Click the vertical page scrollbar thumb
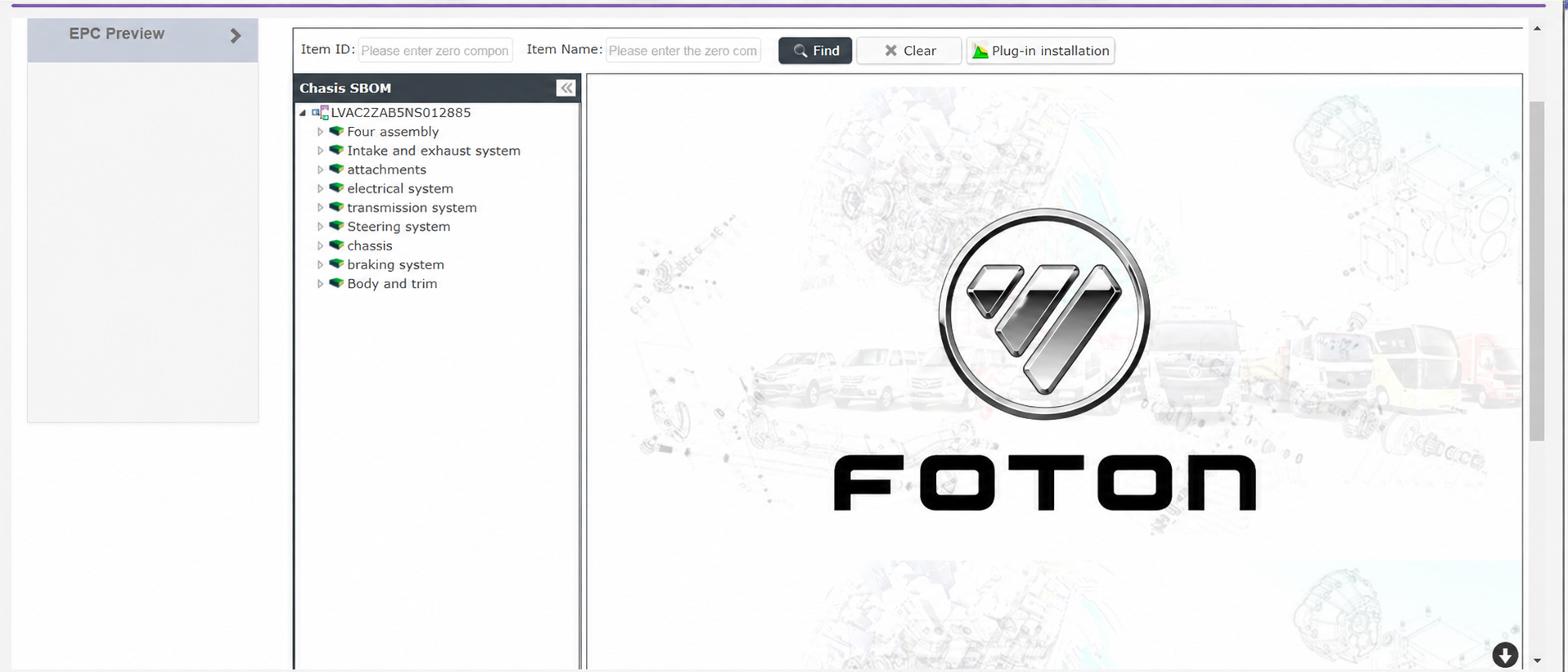The width and height of the screenshot is (1568, 672). (1537, 271)
